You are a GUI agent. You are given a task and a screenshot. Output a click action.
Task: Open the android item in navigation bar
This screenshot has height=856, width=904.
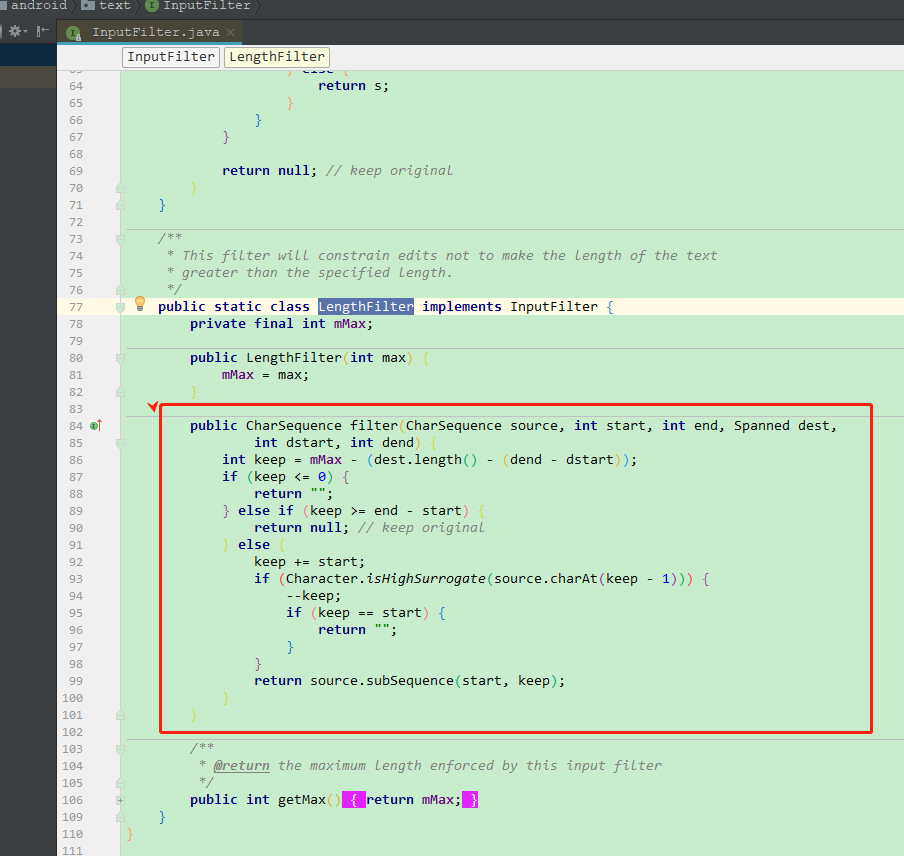(38, 5)
